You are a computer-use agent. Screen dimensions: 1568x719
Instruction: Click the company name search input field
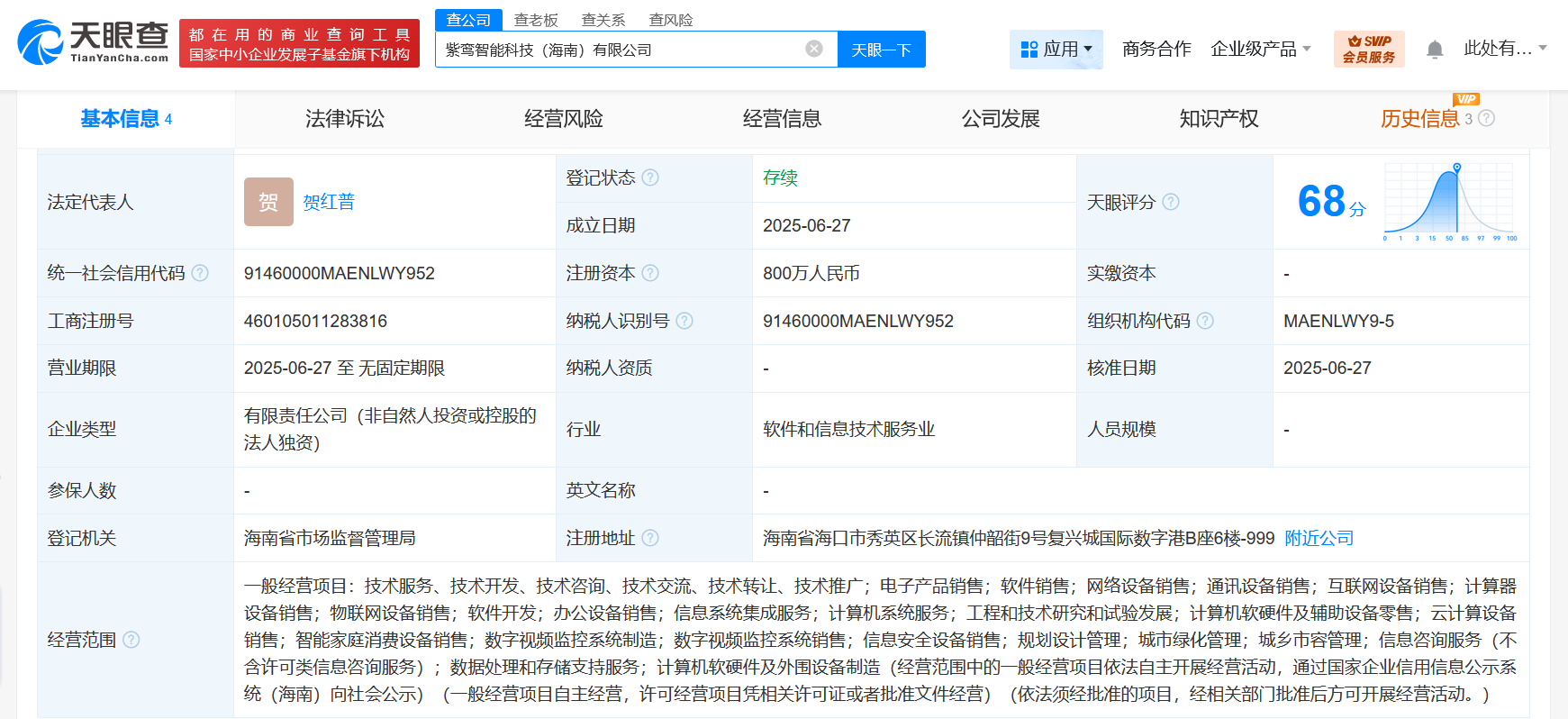pos(621,50)
